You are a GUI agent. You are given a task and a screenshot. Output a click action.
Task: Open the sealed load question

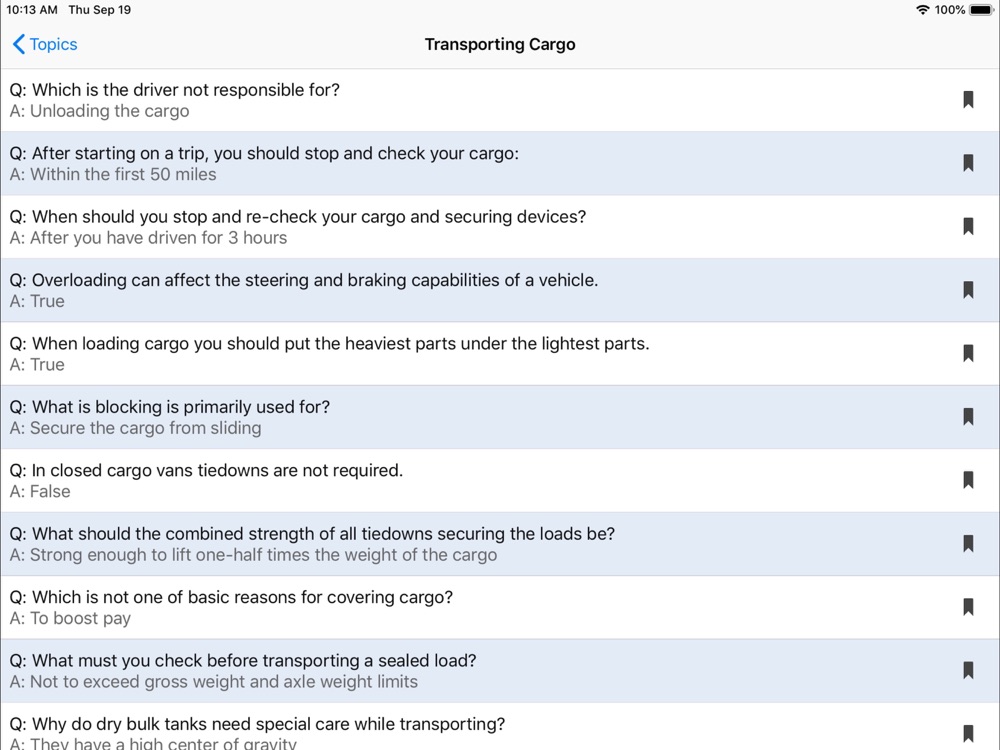[400, 670]
